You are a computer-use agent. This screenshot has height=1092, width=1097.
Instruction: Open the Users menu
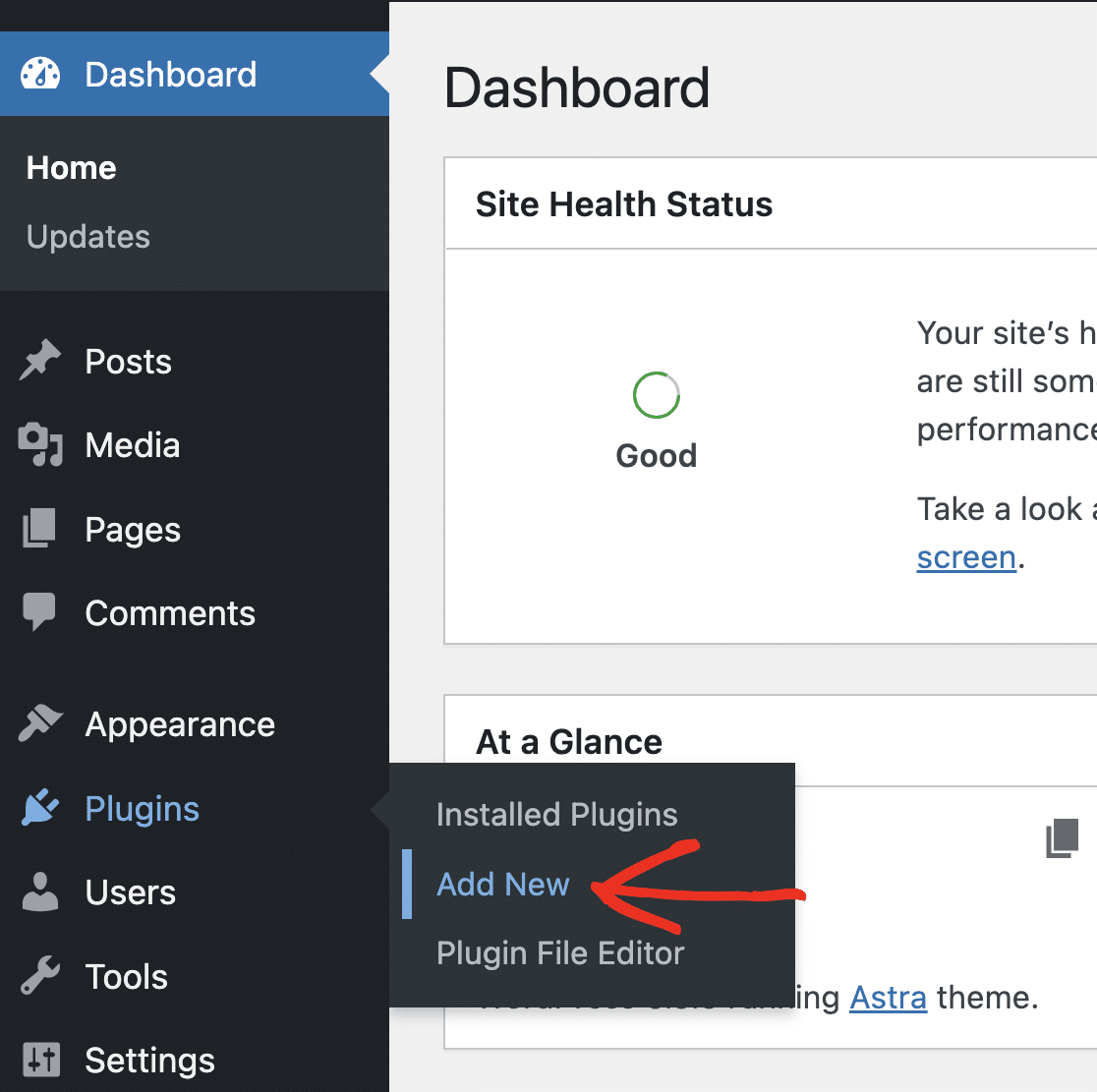(x=195, y=891)
